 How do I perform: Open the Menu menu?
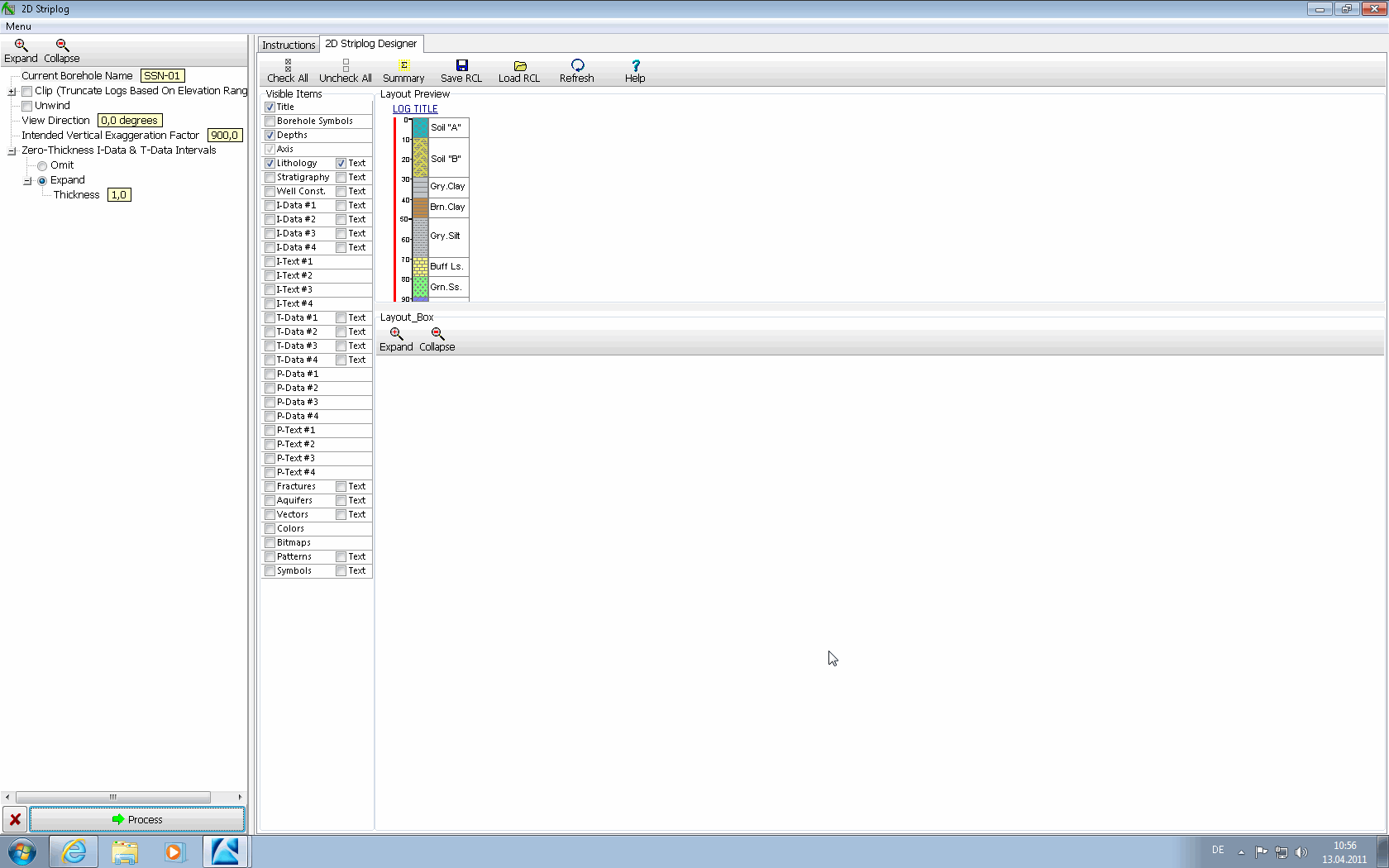pyautogui.click(x=18, y=26)
